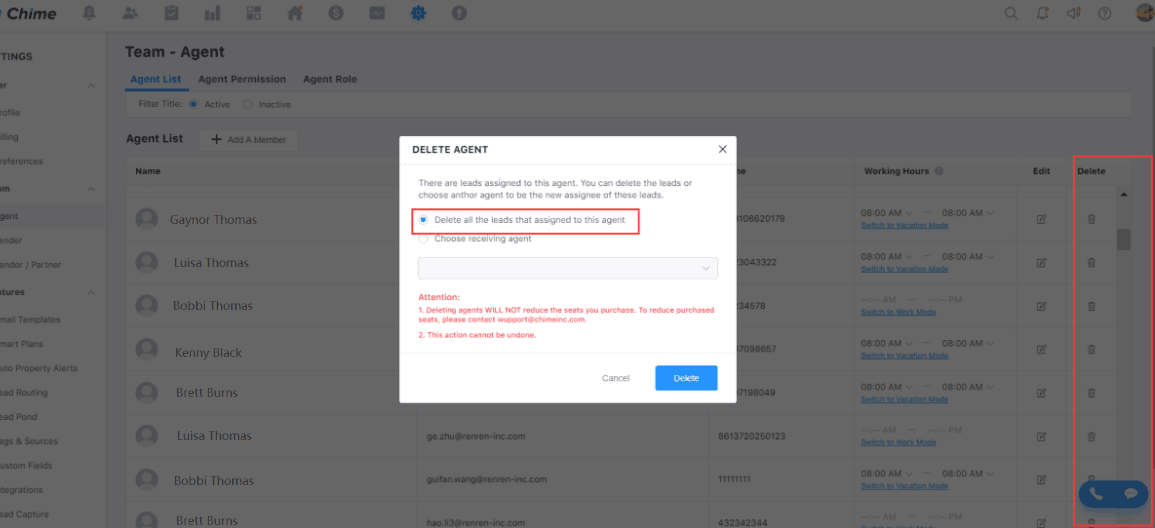This screenshot has width=1155, height=528.
Task: Click the blue settings gear icon
Action: 418,13
